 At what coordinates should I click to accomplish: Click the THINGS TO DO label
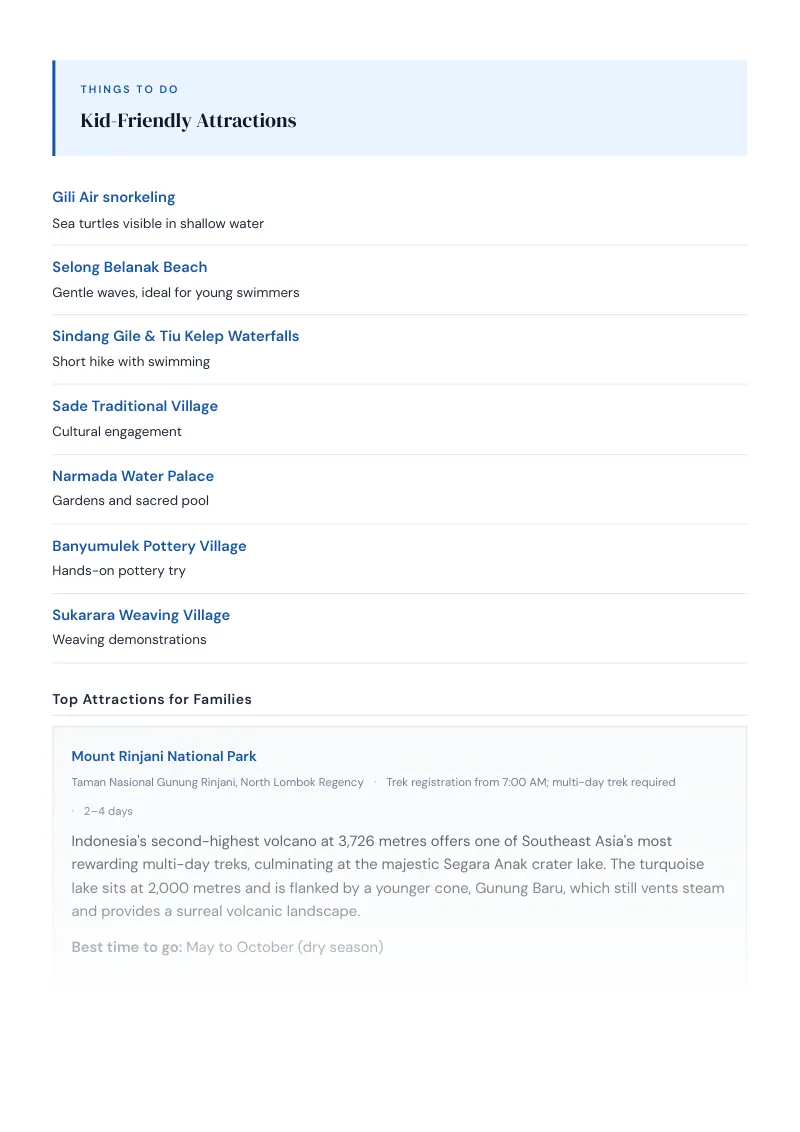pos(129,90)
